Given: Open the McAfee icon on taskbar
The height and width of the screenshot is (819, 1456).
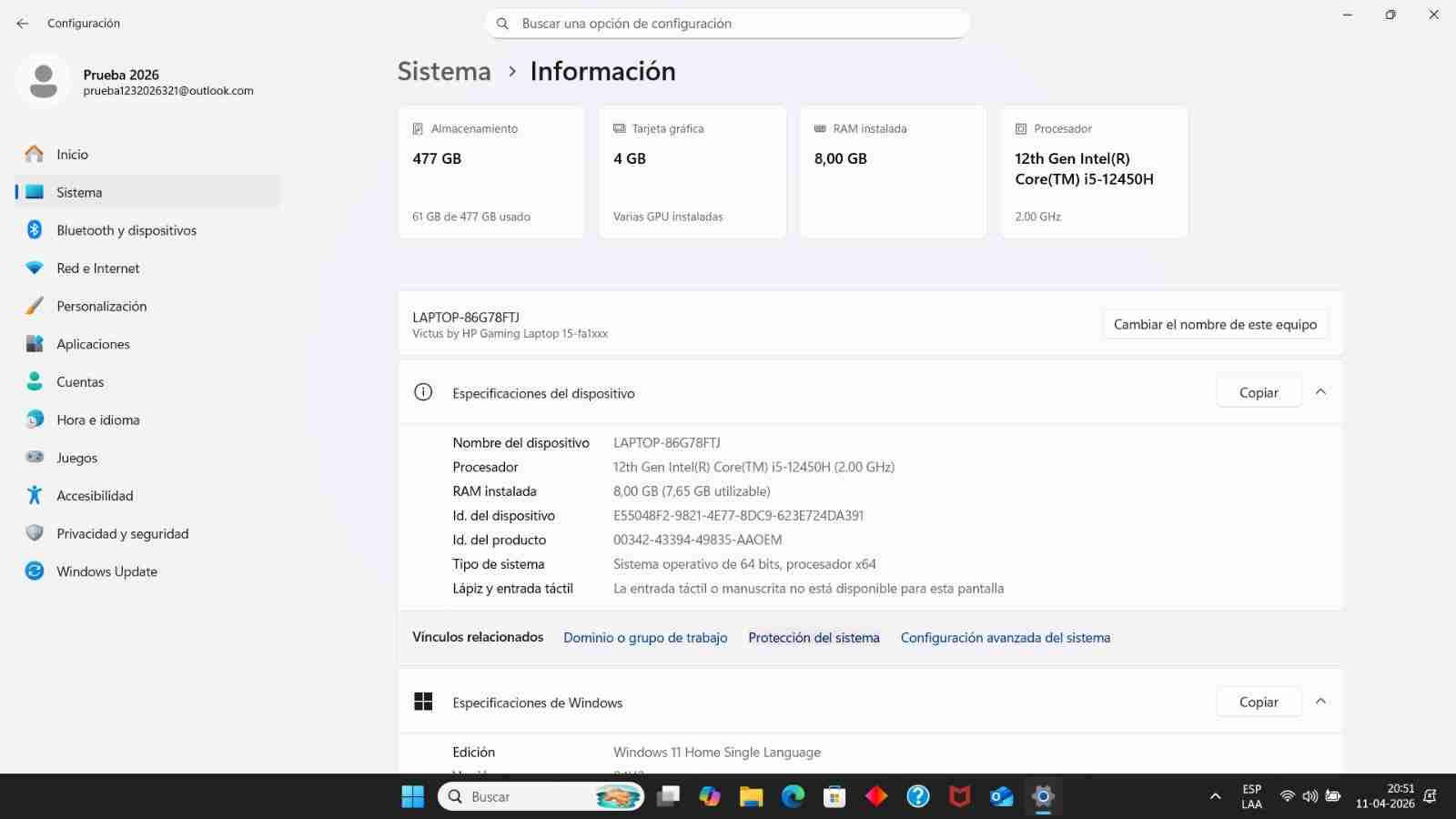Looking at the screenshot, I should tap(960, 796).
